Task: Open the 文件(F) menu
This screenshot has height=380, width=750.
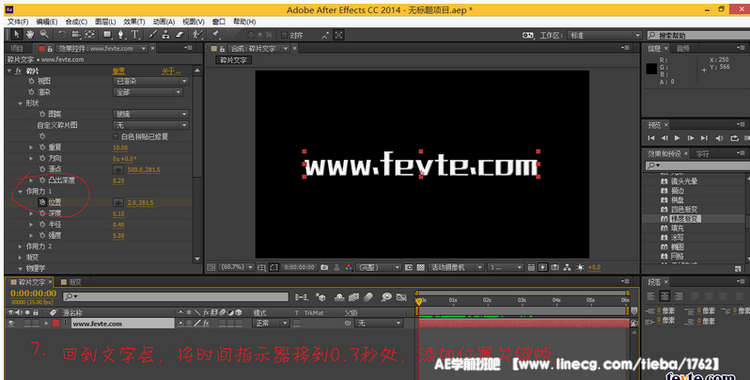Action: pyautogui.click(x=18, y=22)
